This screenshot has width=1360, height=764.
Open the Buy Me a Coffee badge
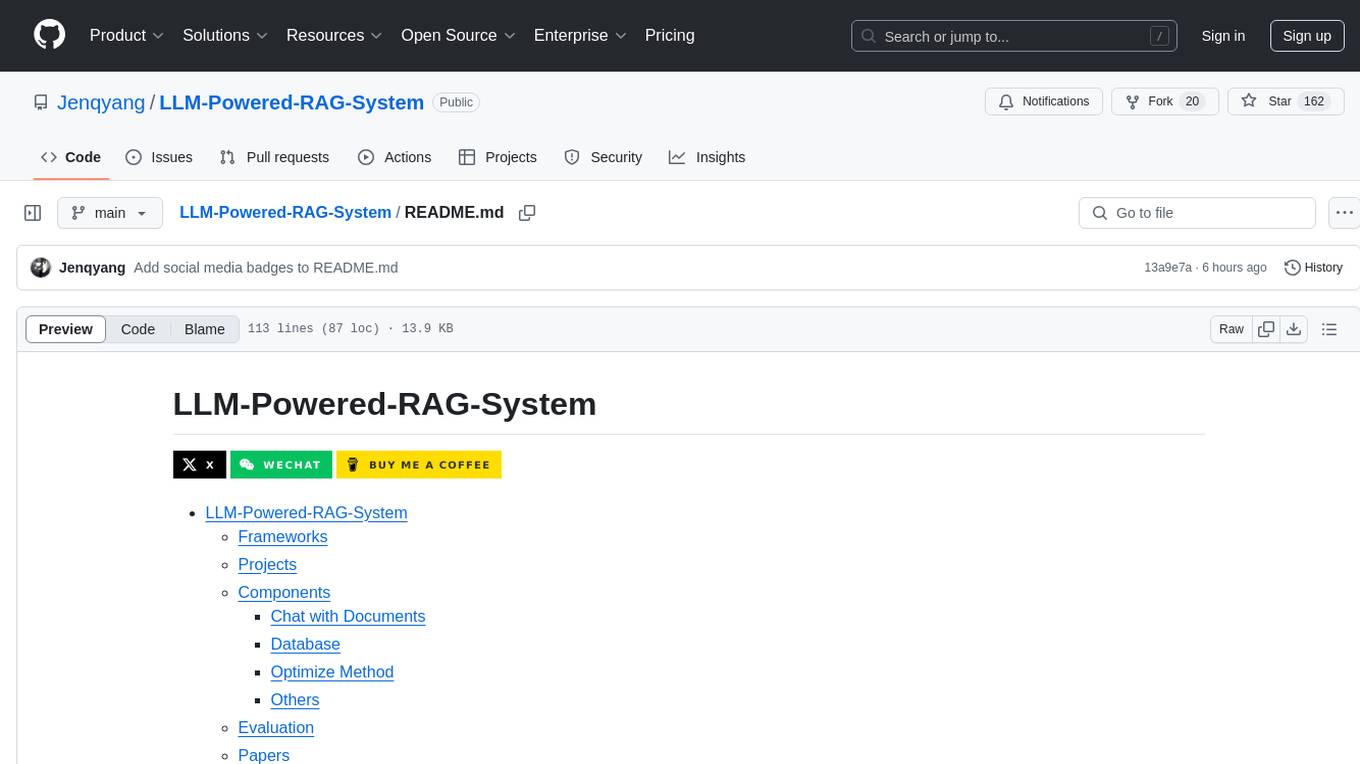coord(419,465)
